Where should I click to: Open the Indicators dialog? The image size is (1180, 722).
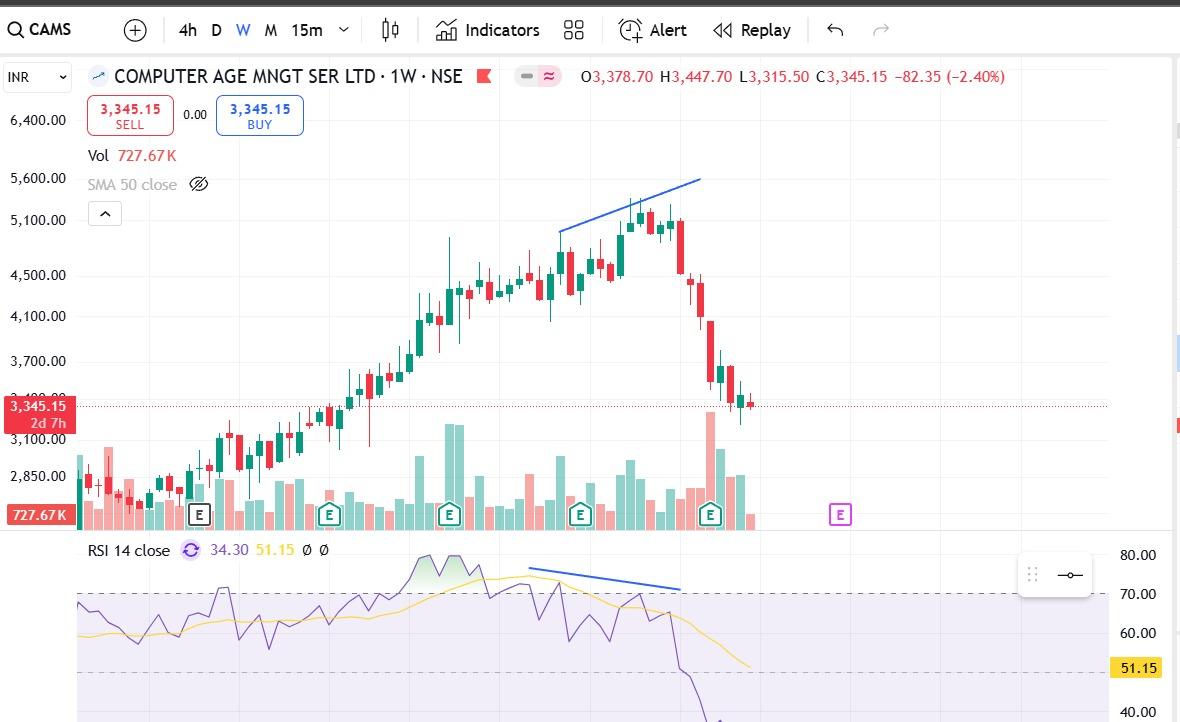point(488,30)
